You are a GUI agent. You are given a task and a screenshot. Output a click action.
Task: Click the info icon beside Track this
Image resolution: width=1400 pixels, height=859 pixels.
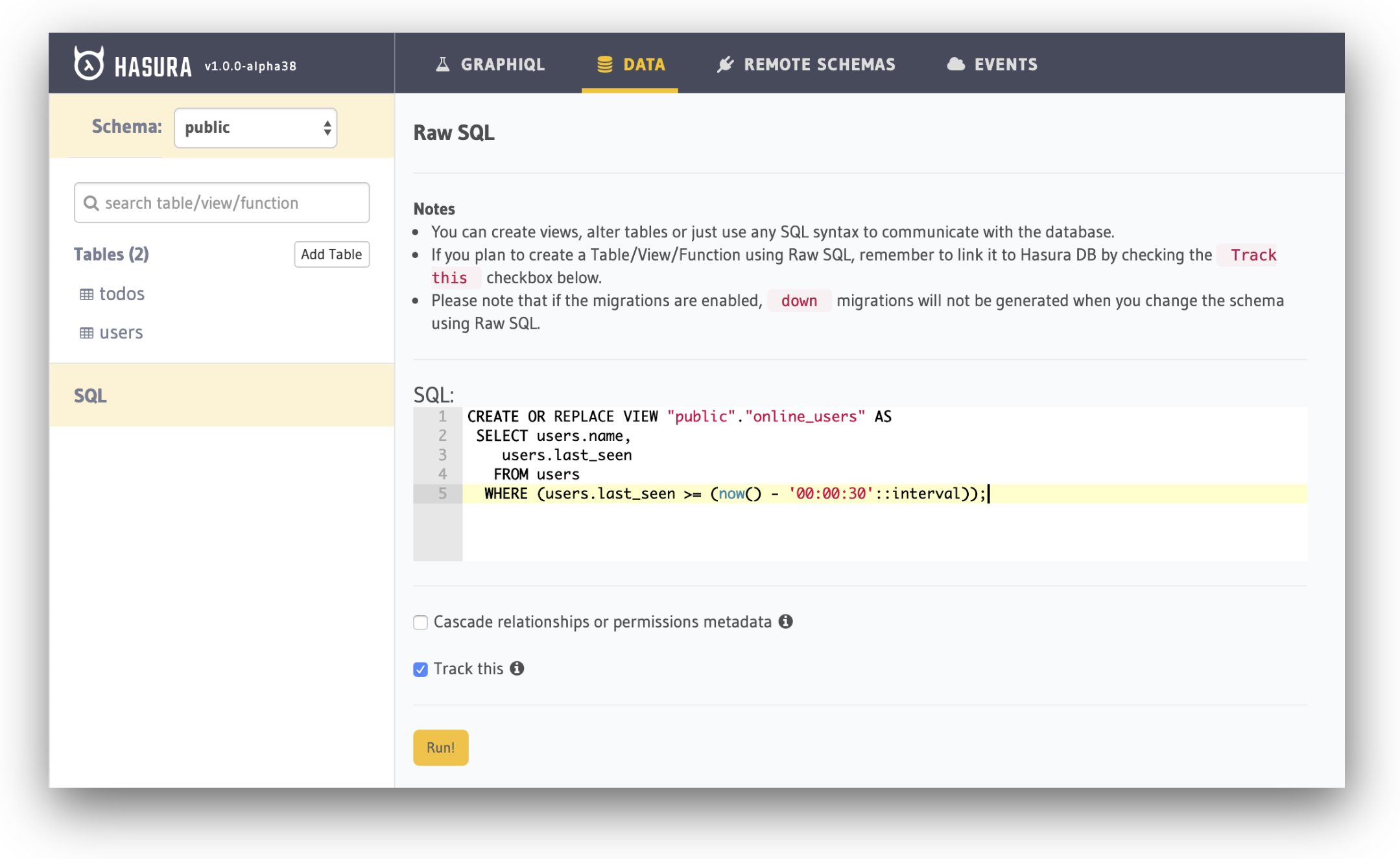point(517,668)
